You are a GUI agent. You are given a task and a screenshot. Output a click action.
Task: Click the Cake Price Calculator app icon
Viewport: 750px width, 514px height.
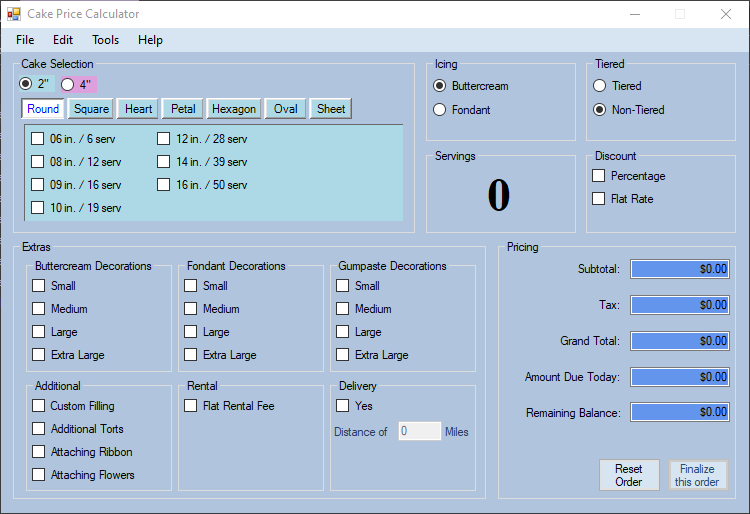coord(14,14)
